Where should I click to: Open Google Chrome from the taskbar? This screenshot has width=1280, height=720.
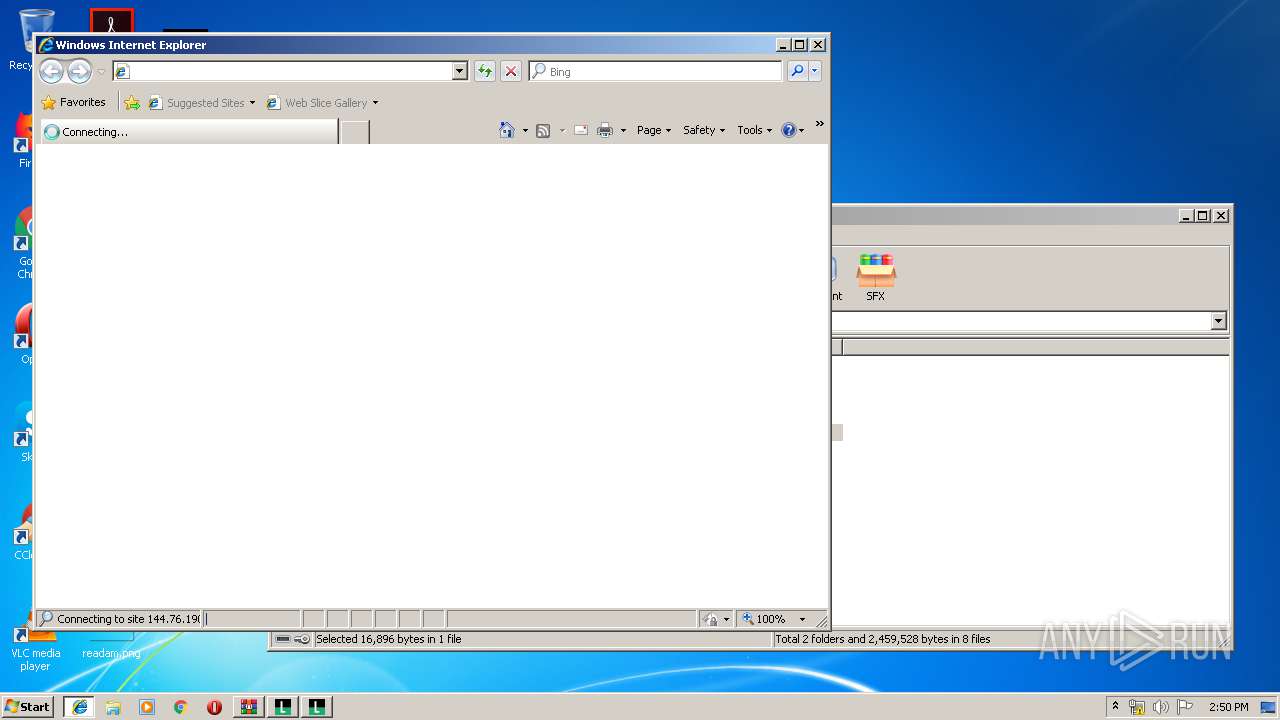point(180,707)
